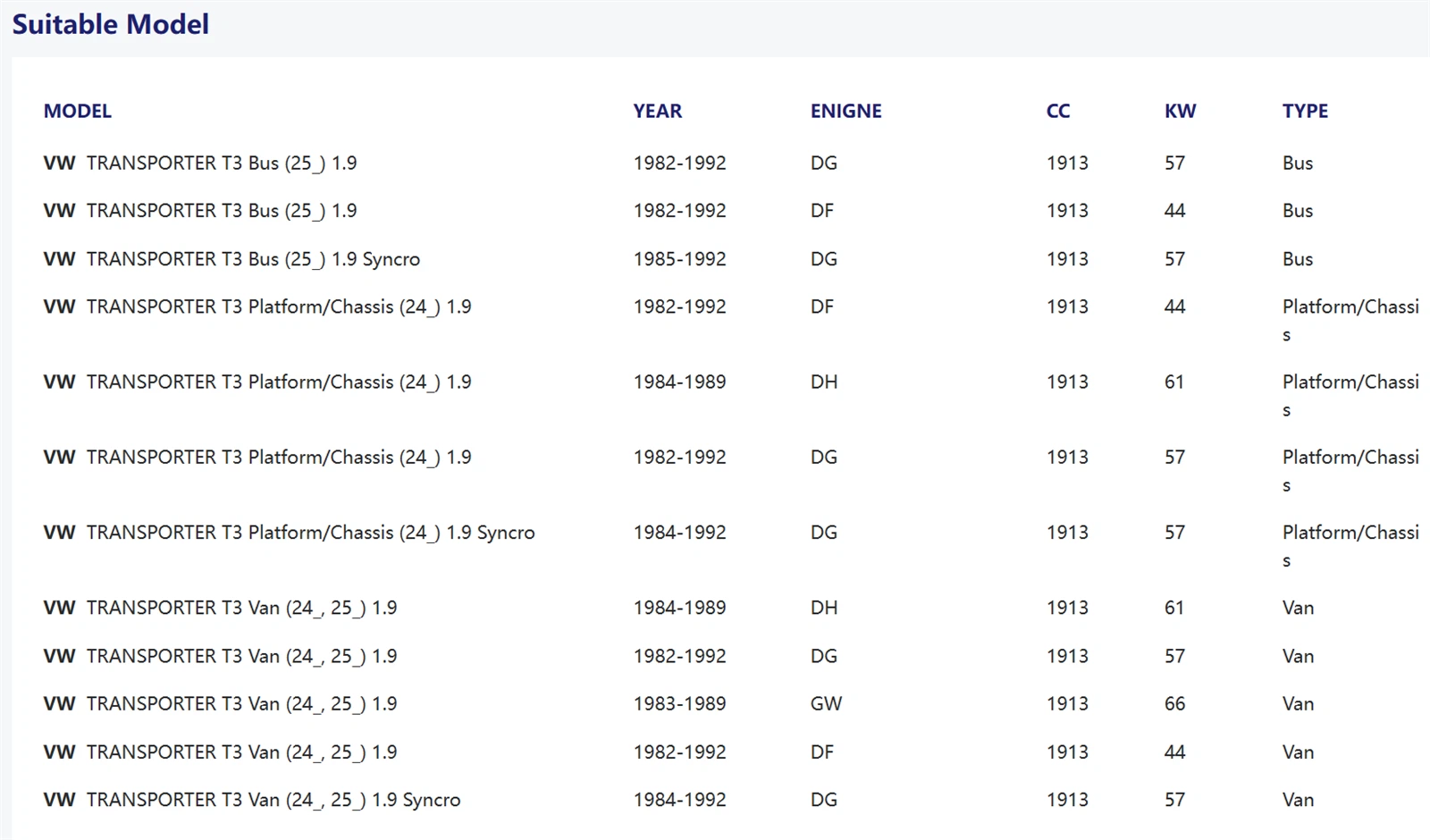
Task: Click 'TRANSPORTER T3 Platform/Chassis (24_) 1.9 Syncro' row
Action: coord(731,545)
